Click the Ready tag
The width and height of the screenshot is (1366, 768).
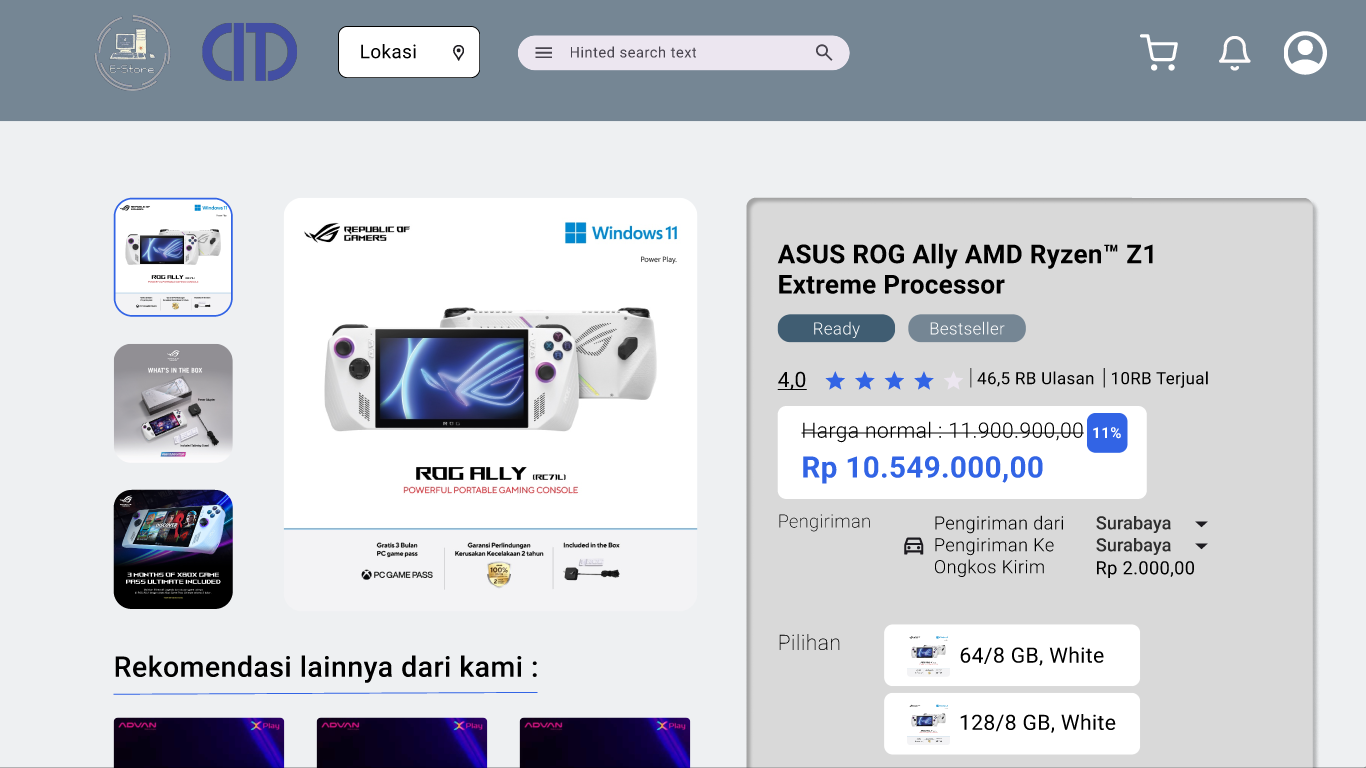[x=836, y=328]
